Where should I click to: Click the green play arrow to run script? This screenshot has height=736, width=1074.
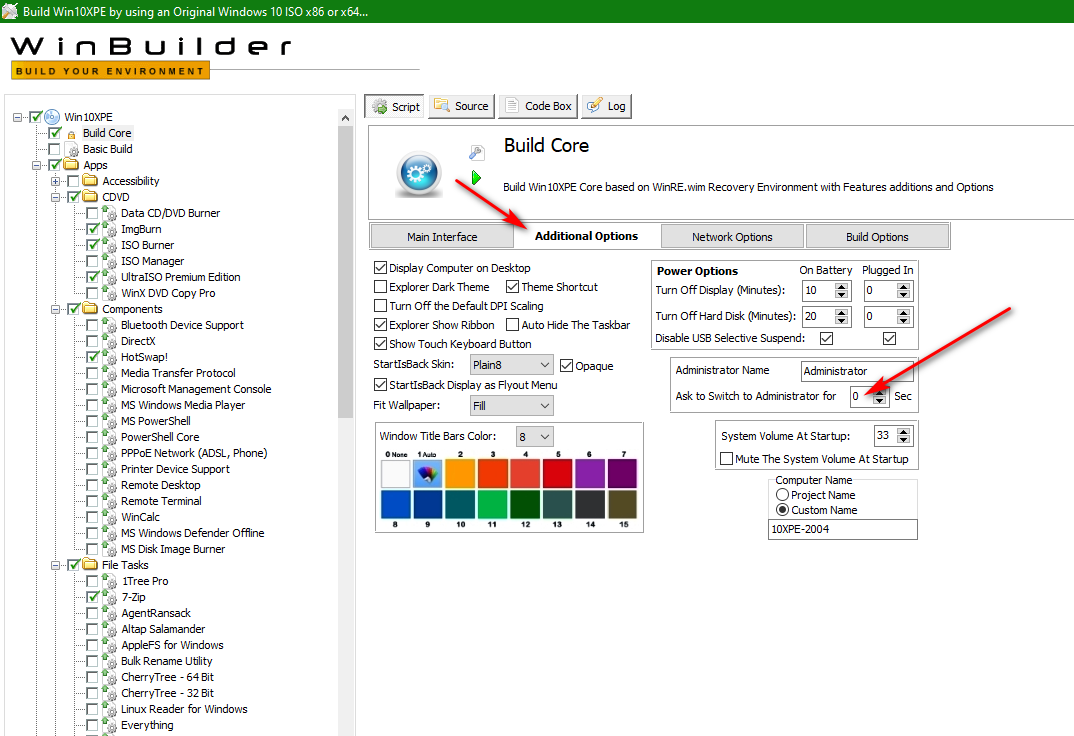pos(476,178)
